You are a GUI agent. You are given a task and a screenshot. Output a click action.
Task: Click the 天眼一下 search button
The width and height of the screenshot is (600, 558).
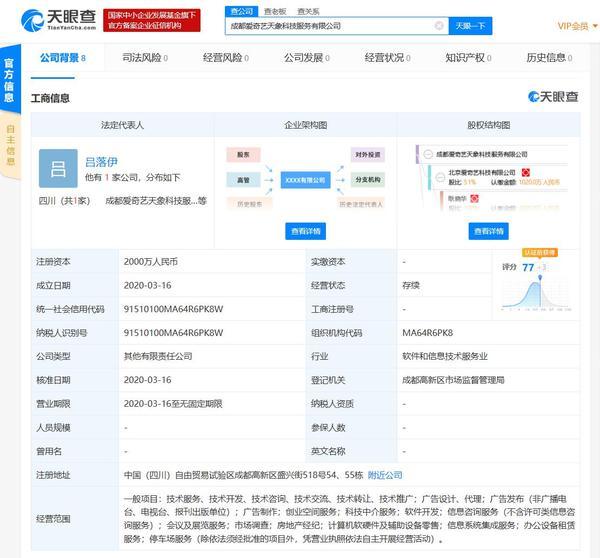pyautogui.click(x=468, y=25)
